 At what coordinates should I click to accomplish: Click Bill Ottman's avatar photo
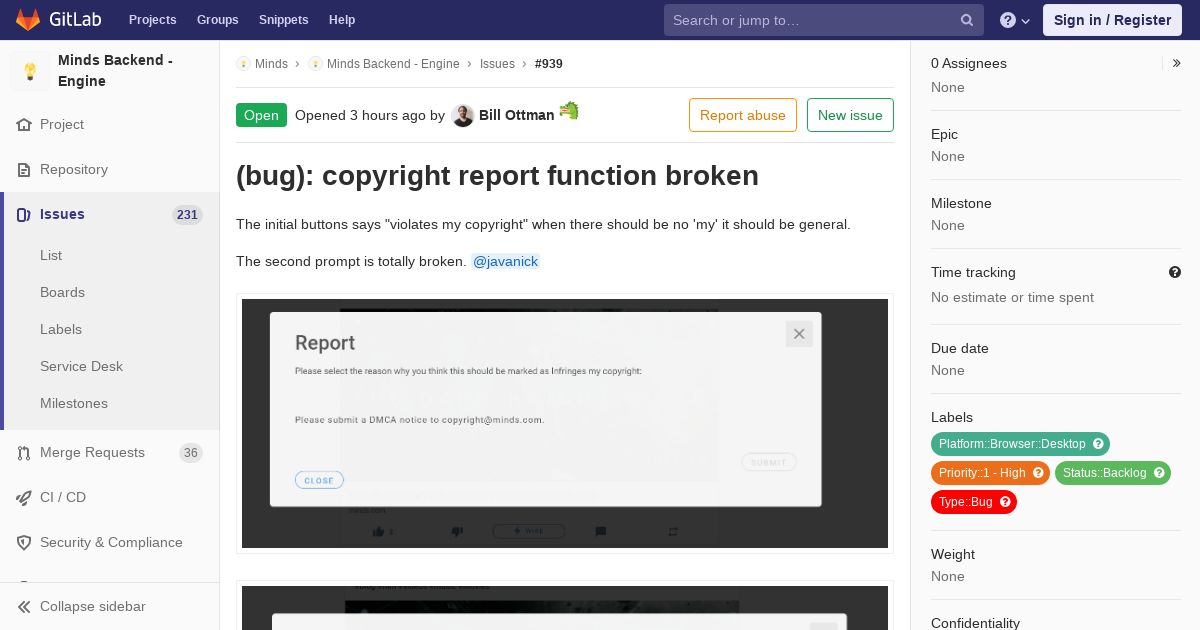point(462,115)
